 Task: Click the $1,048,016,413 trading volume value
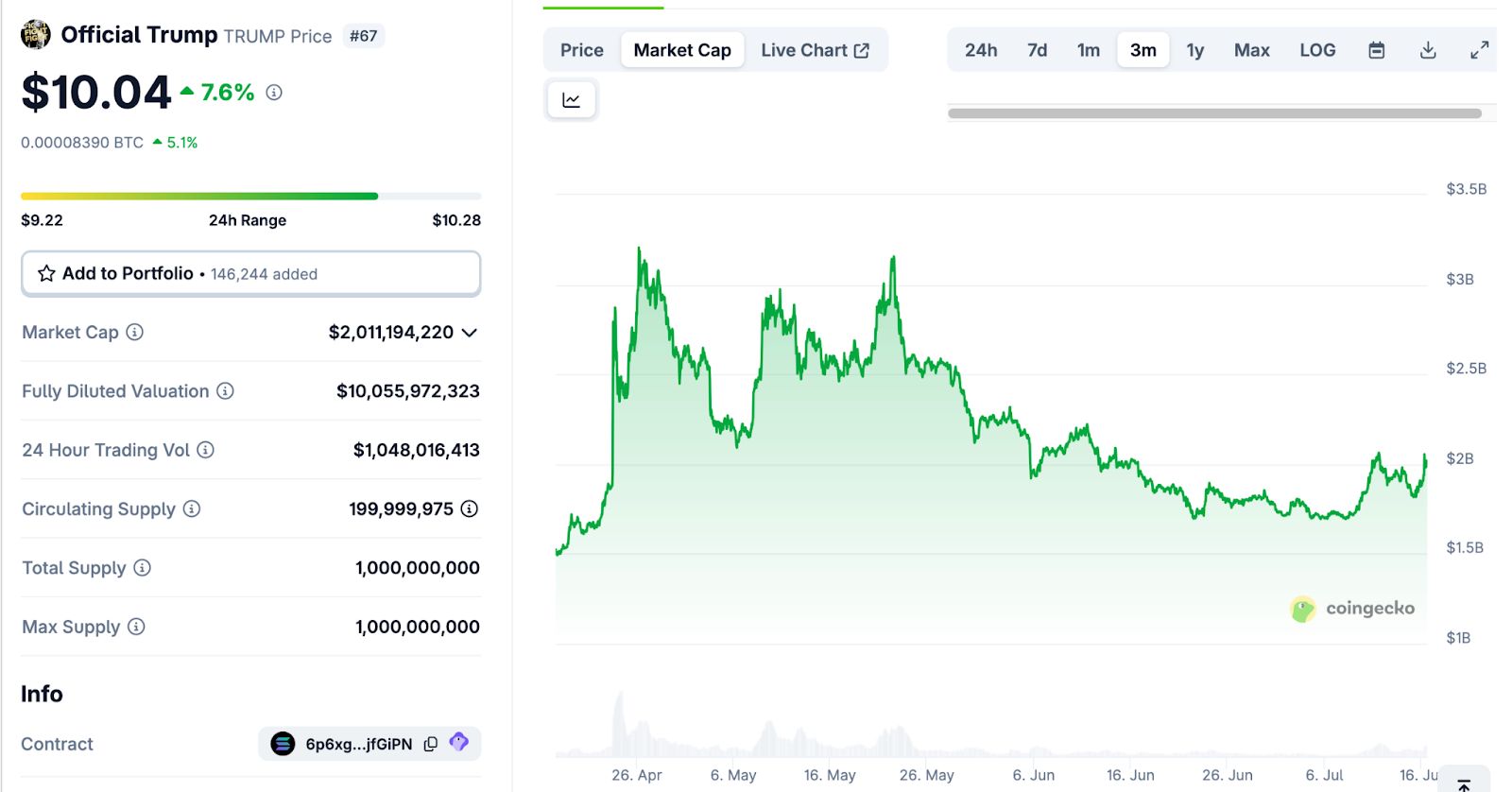[417, 450]
